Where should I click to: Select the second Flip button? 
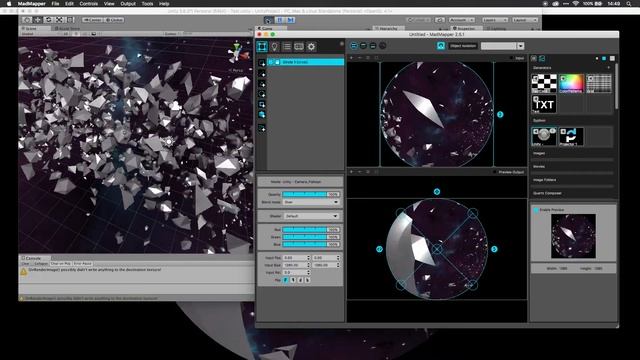pyautogui.click(x=293, y=280)
